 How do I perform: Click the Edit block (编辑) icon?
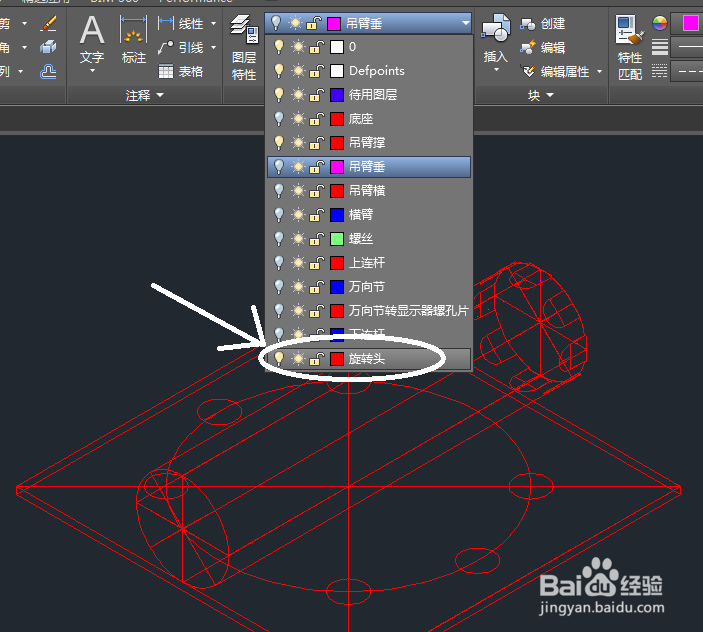[528, 47]
